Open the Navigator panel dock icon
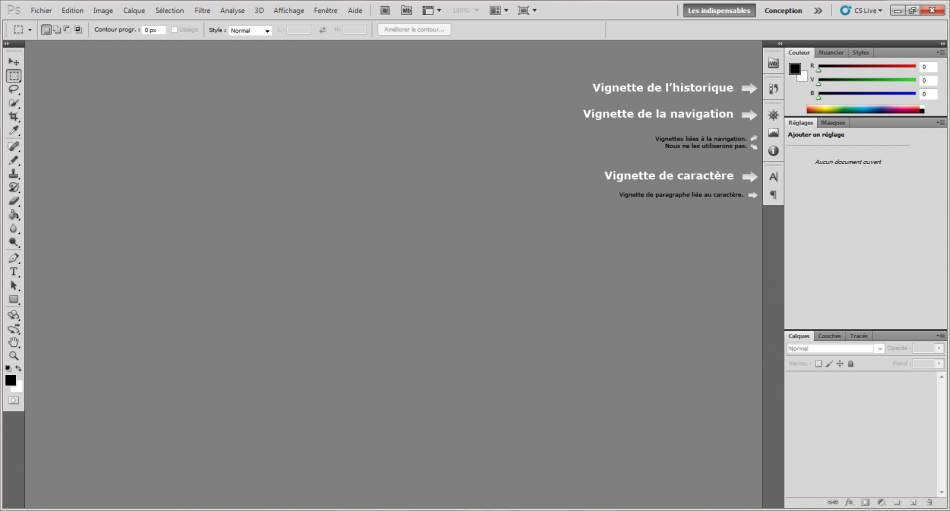950x511 pixels. point(773,115)
